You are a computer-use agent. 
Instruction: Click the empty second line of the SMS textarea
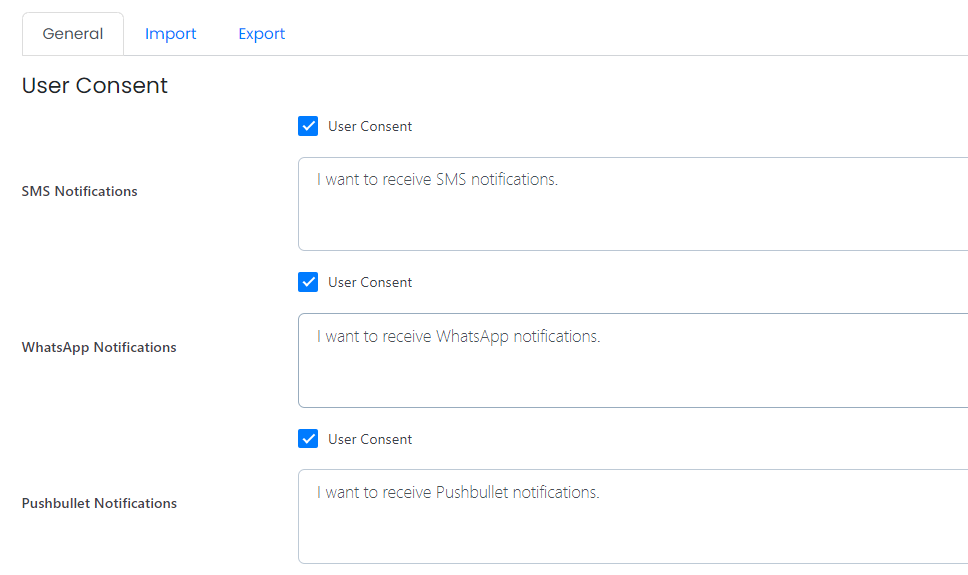633,204
